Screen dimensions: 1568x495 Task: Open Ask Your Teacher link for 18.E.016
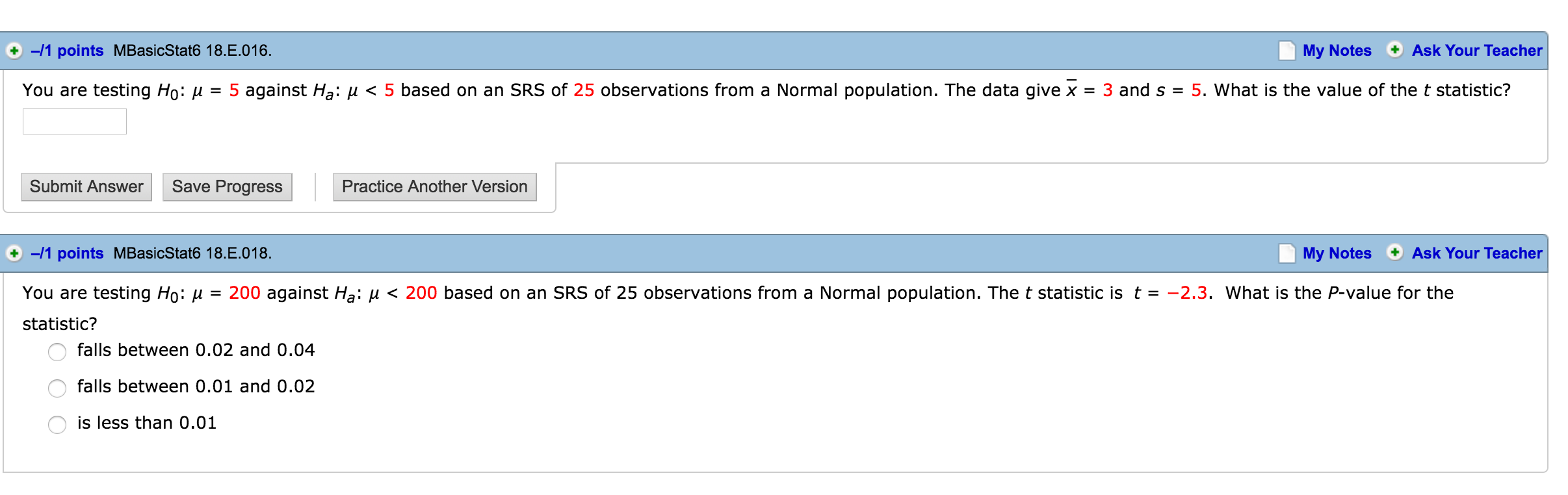1476,51
